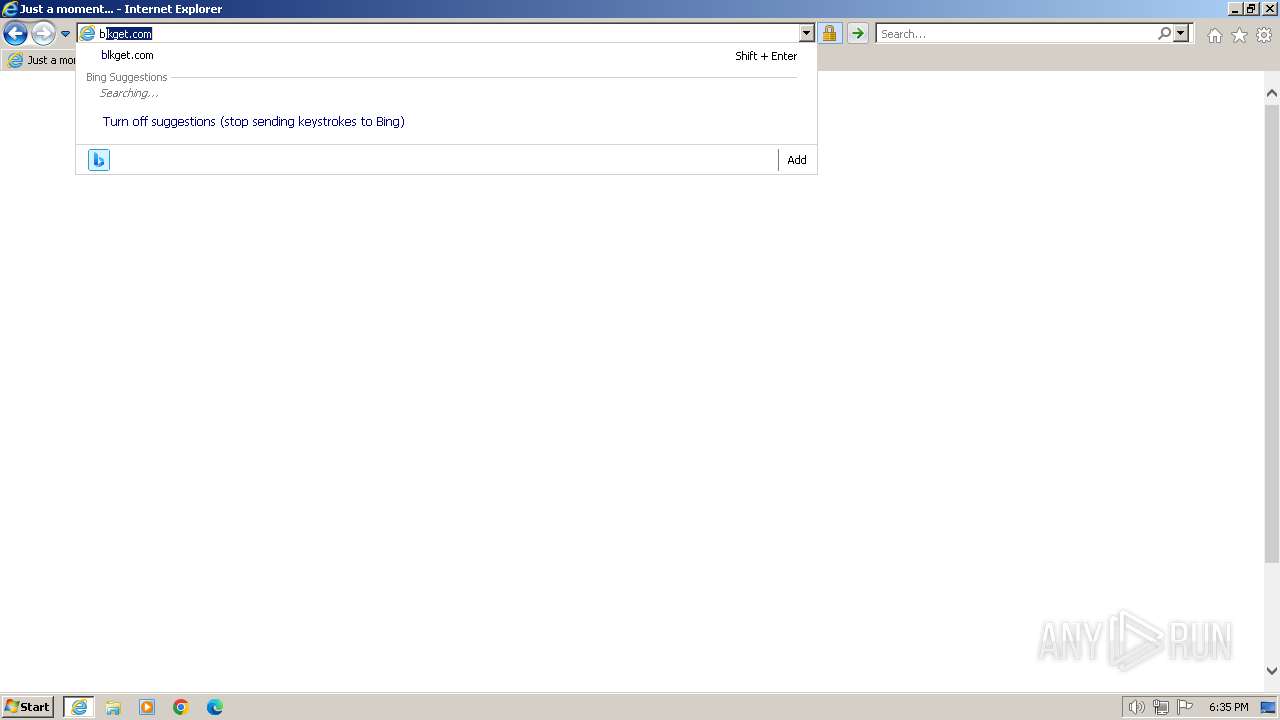Go to Home page icon

1214,35
